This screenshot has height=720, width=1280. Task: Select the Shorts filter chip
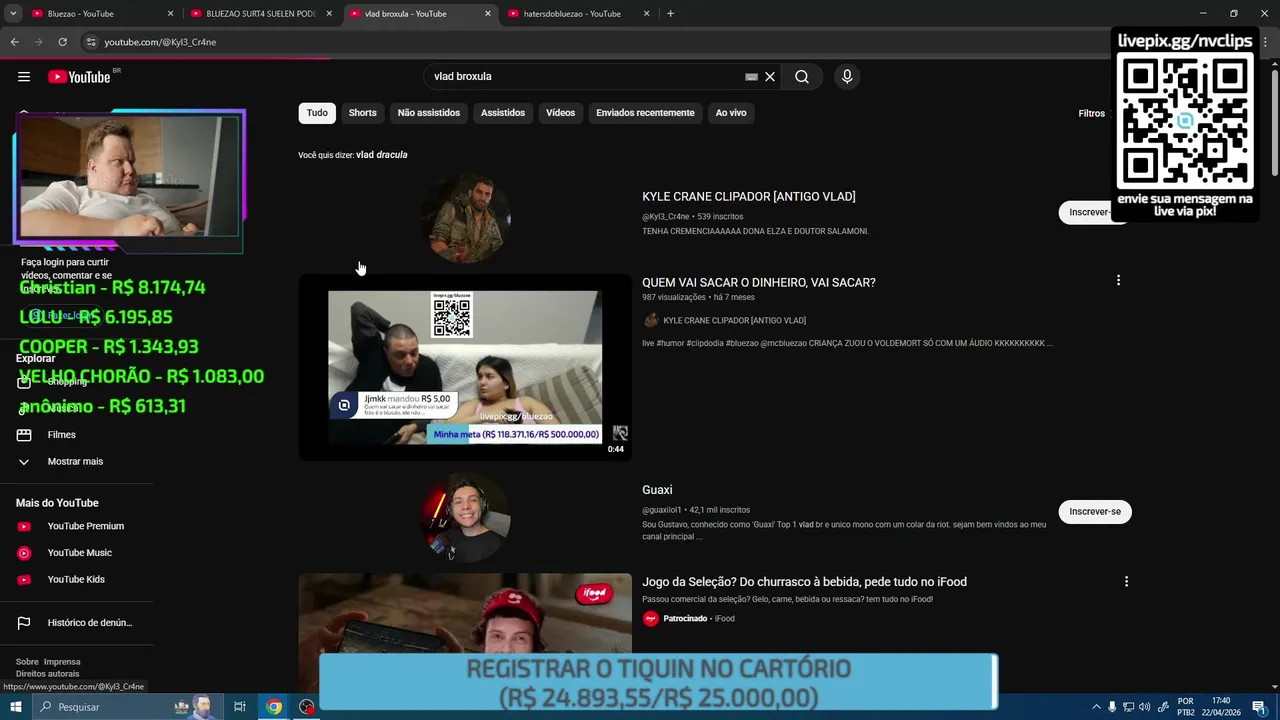[363, 113]
